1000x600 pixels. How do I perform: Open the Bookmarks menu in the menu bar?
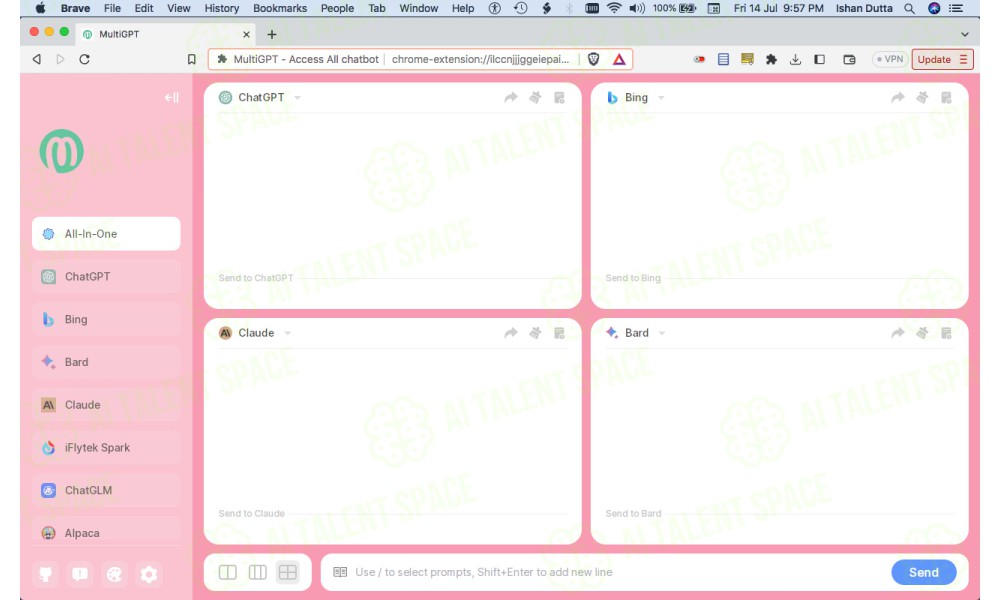pyautogui.click(x=280, y=8)
